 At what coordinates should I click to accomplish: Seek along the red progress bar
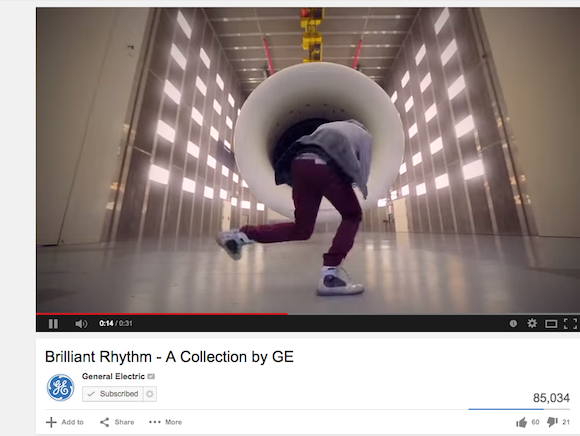point(308,314)
